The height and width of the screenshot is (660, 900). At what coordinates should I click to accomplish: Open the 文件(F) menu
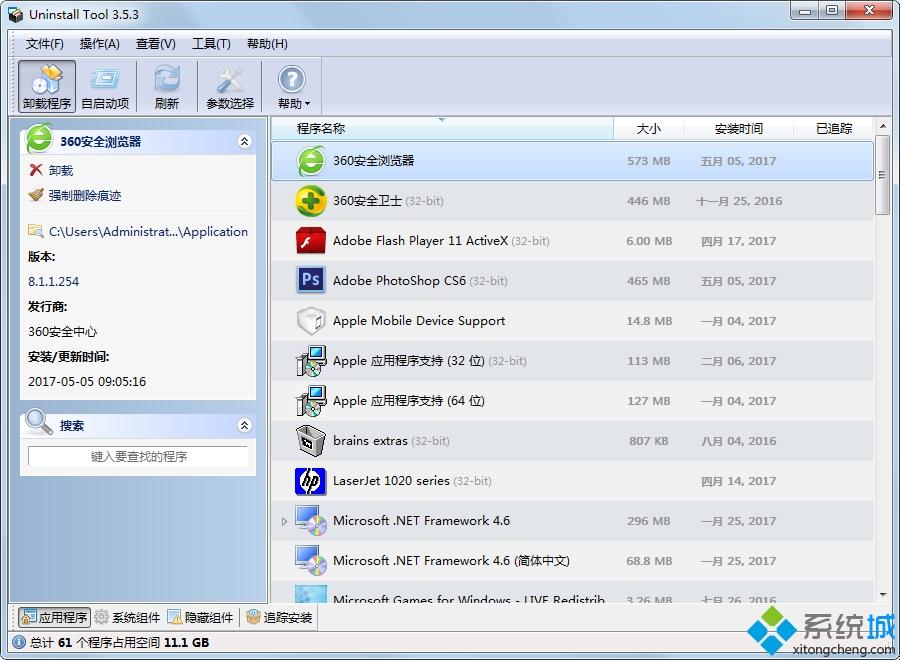click(x=45, y=44)
